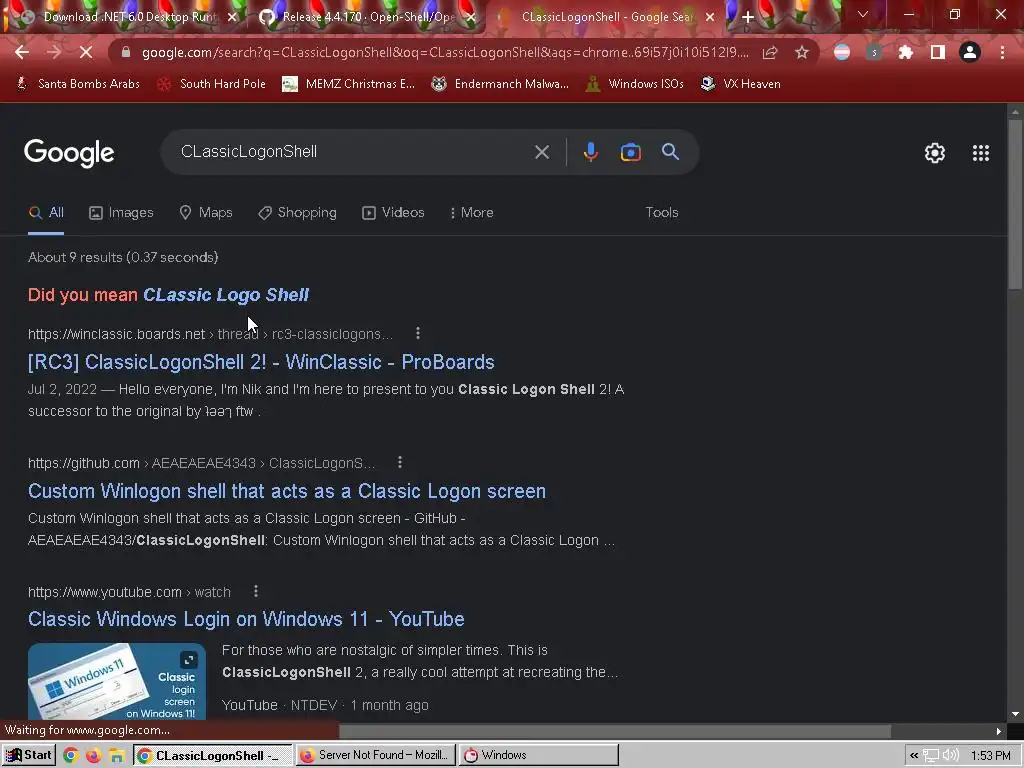
Task: Click the address bar URL
Action: (x=444, y=52)
